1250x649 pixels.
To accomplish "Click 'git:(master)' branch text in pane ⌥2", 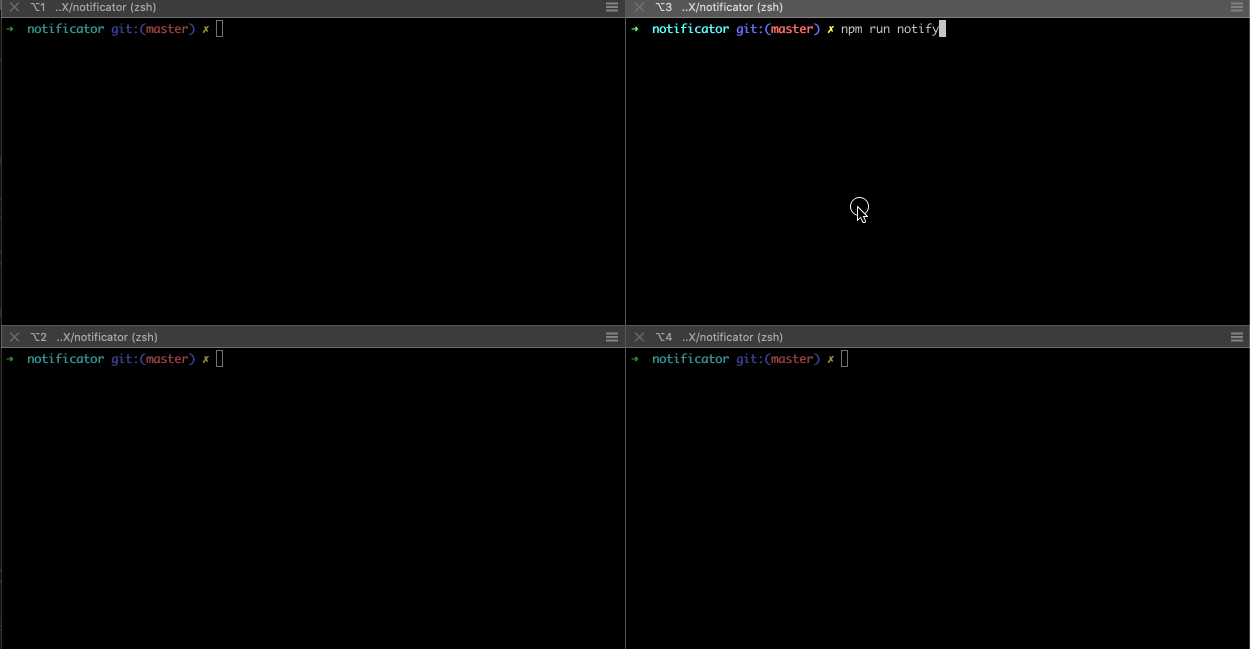I will coord(153,359).
